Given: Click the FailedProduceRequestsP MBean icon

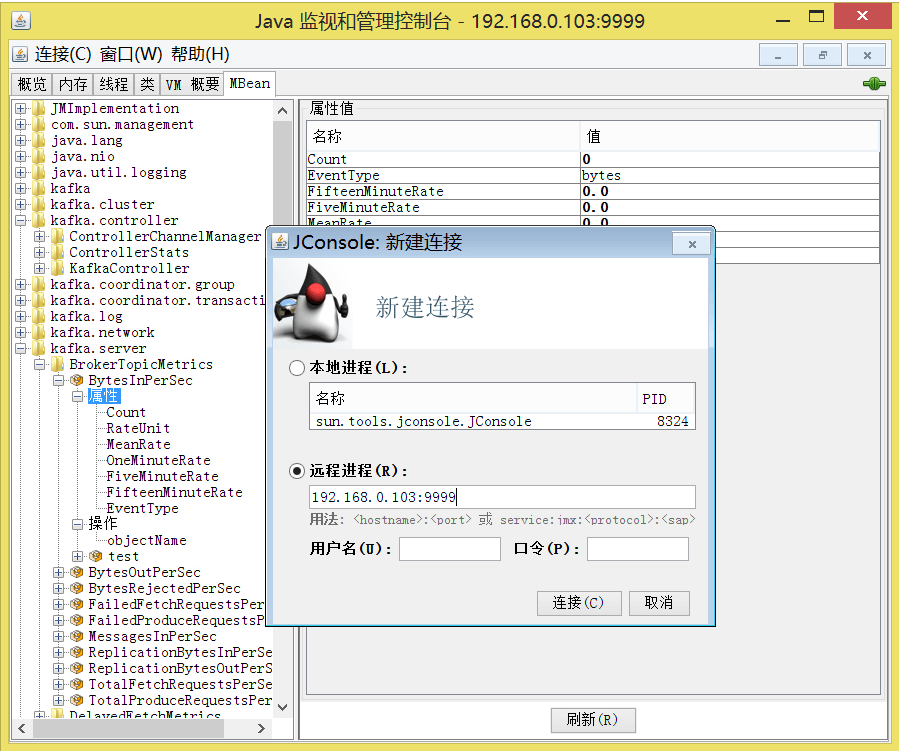Looking at the screenshot, I should coord(76,620).
